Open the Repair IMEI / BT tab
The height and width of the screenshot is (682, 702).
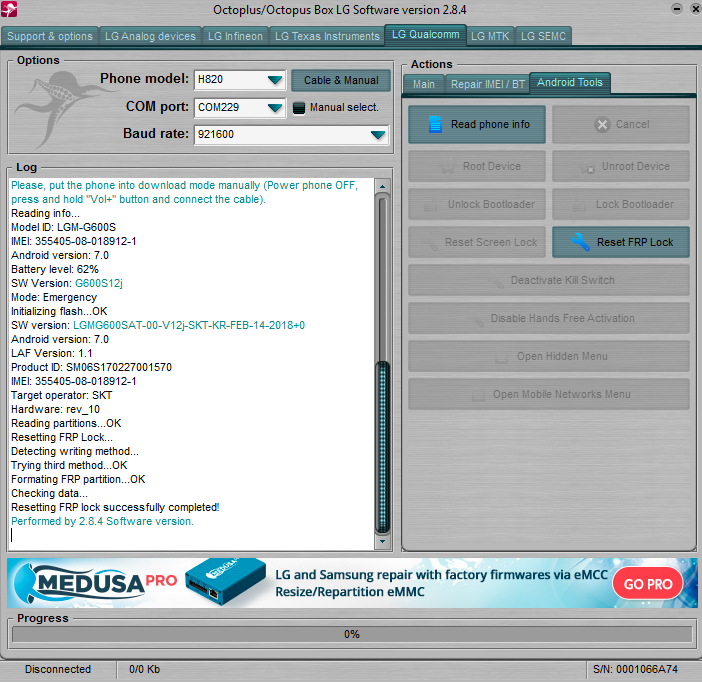point(488,84)
